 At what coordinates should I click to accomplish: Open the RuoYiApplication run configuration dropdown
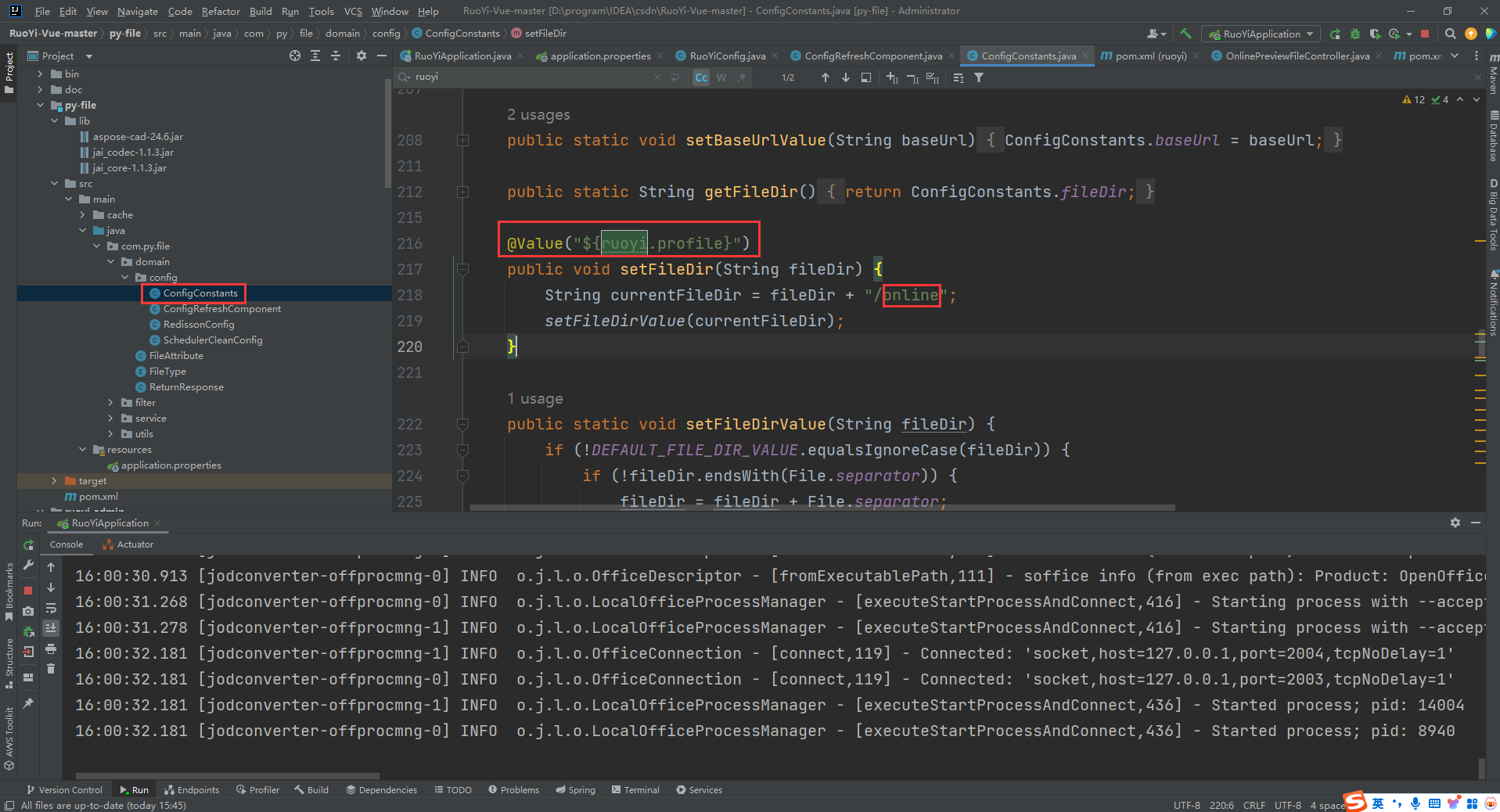coord(1261,34)
